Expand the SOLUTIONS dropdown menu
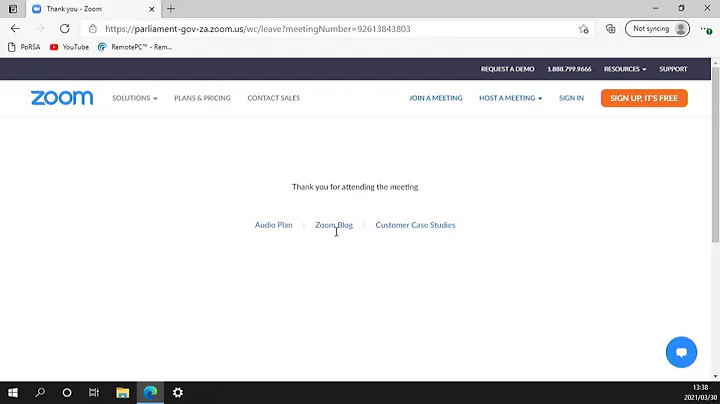The image size is (720, 404). [x=135, y=98]
